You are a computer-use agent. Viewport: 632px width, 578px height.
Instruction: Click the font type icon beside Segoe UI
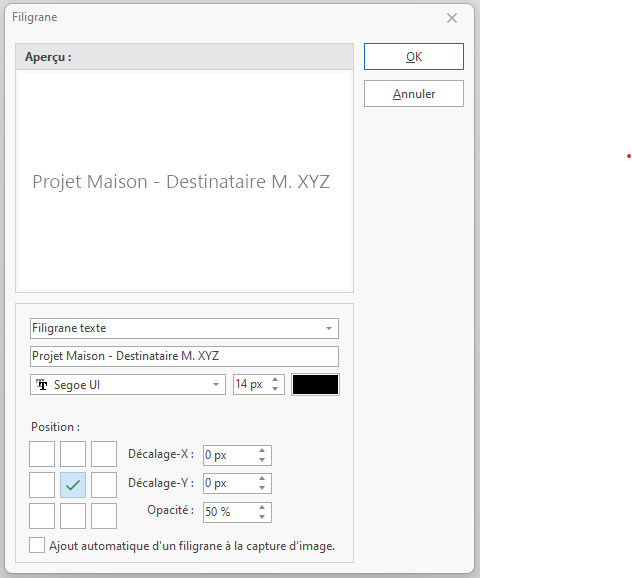coord(42,385)
